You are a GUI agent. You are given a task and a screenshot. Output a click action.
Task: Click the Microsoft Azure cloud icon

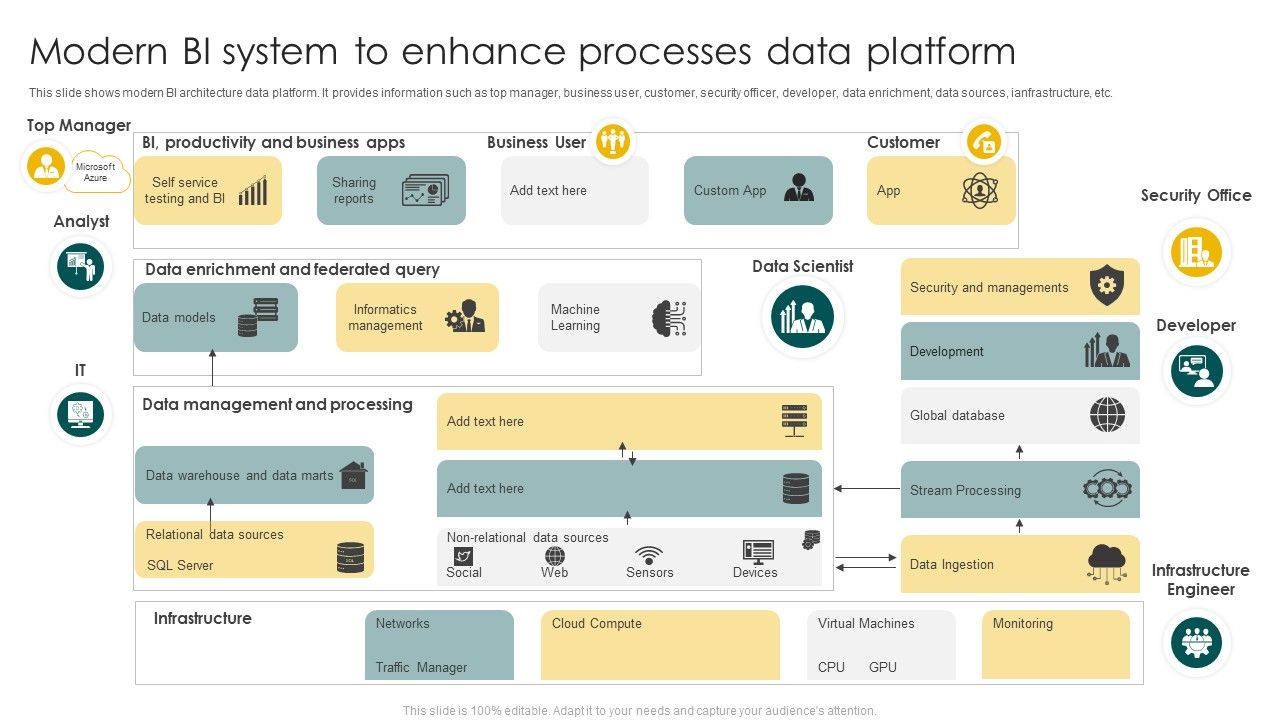tap(96, 172)
